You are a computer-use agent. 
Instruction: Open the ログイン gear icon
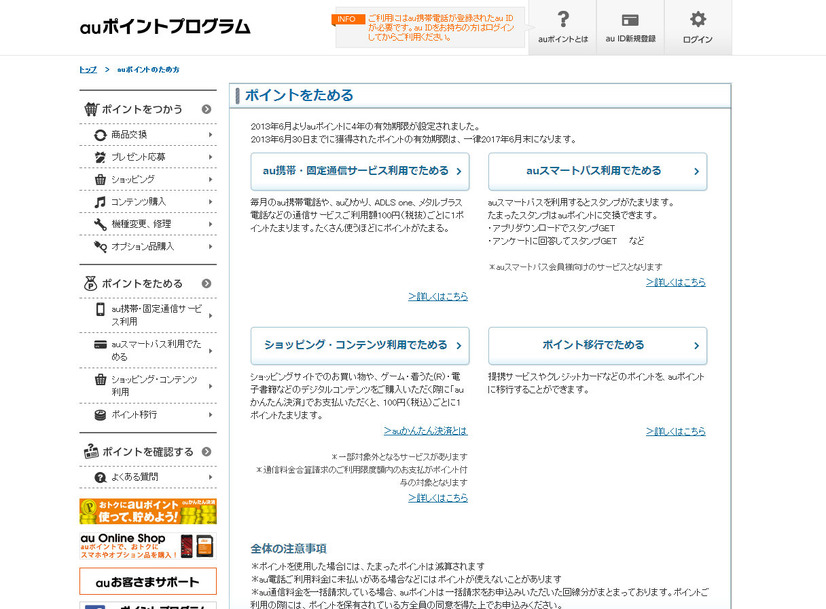(x=698, y=19)
